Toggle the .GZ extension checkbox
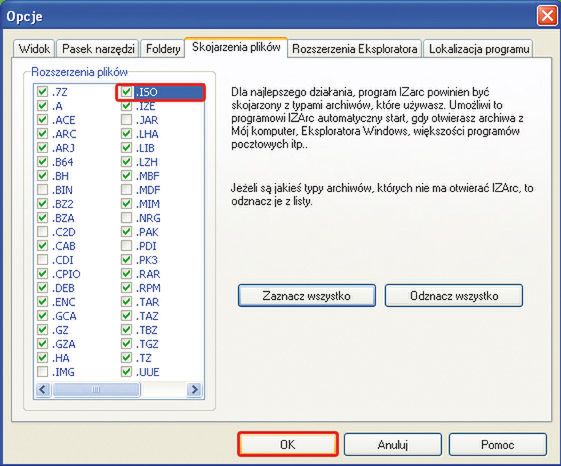This screenshot has width=561, height=466. (x=42, y=329)
